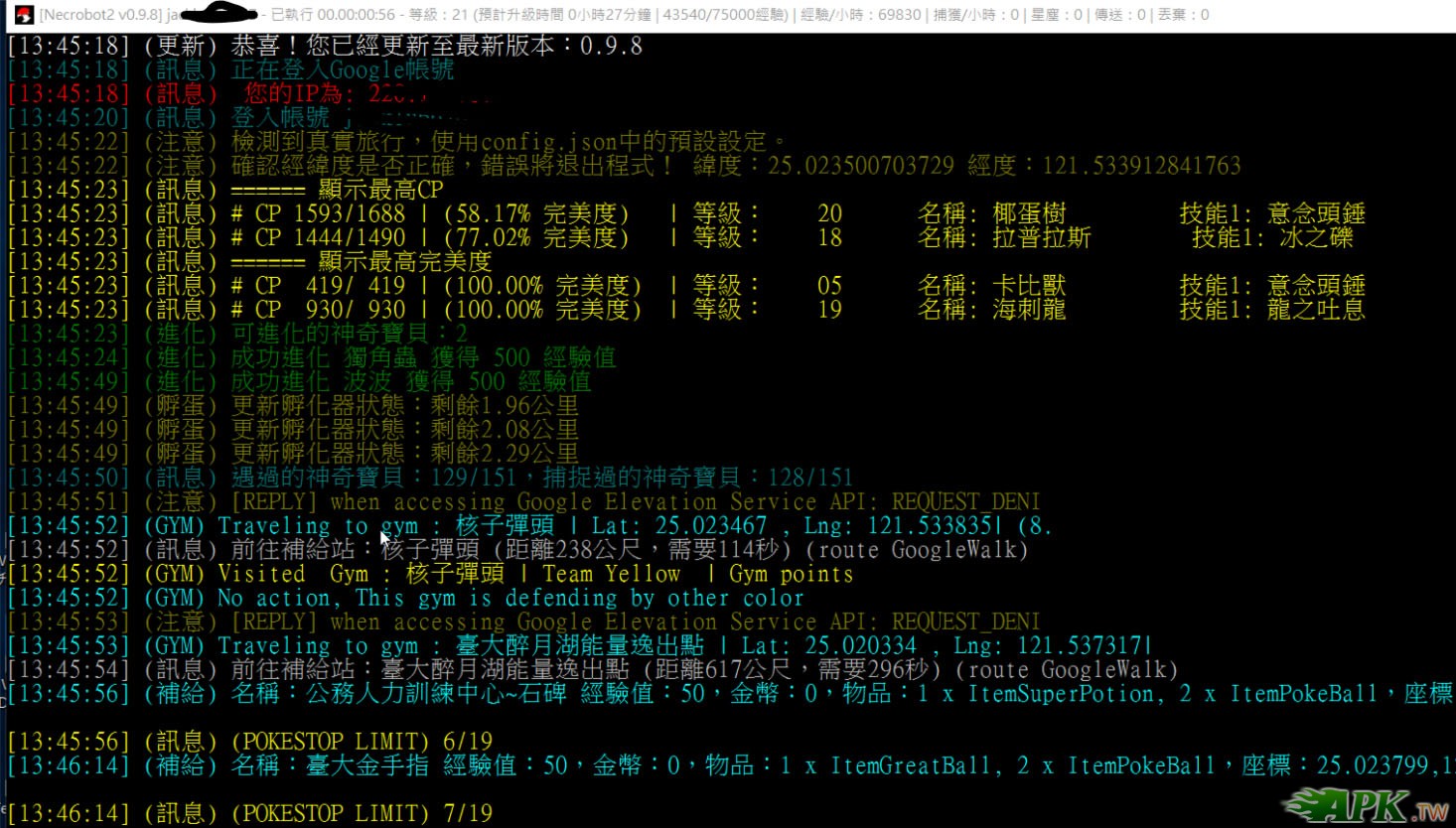Click the CP 1593/1688 椰蛋樹 row
1456x828 pixels.
pyautogui.click(x=686, y=213)
